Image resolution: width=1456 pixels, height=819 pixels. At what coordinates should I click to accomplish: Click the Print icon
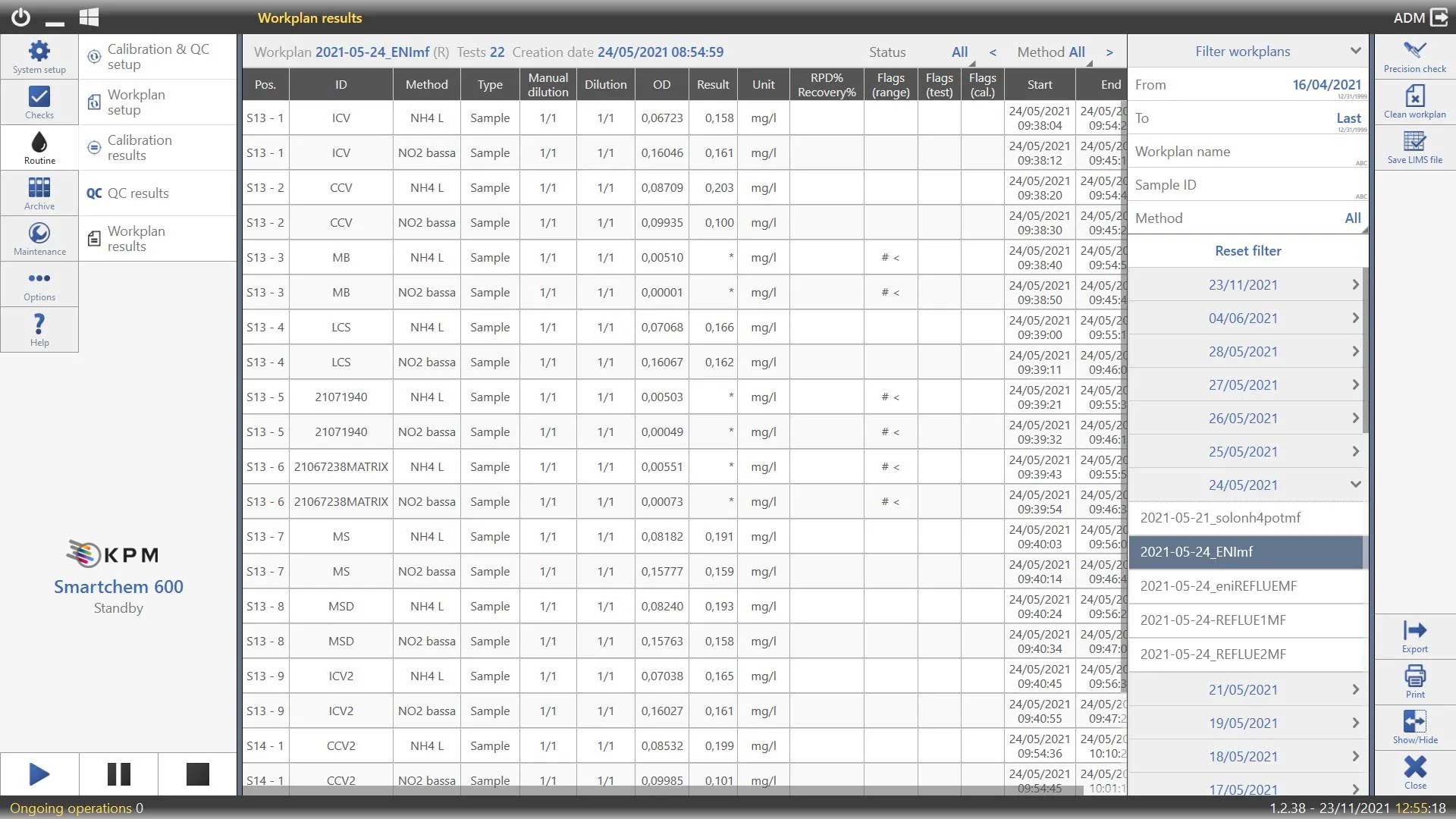(x=1414, y=681)
